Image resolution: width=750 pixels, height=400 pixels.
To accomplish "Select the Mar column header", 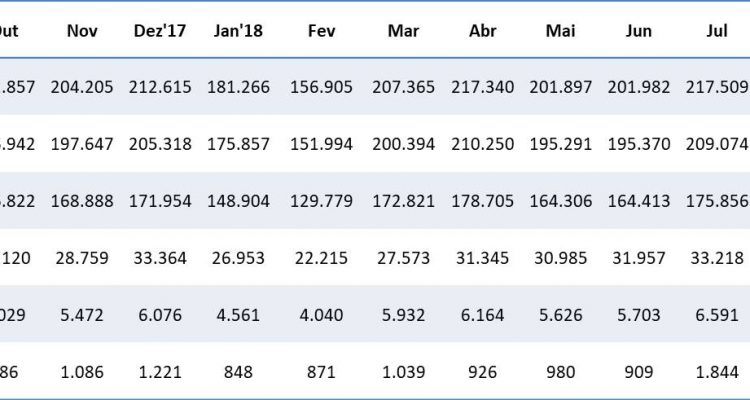I will pos(402,31).
